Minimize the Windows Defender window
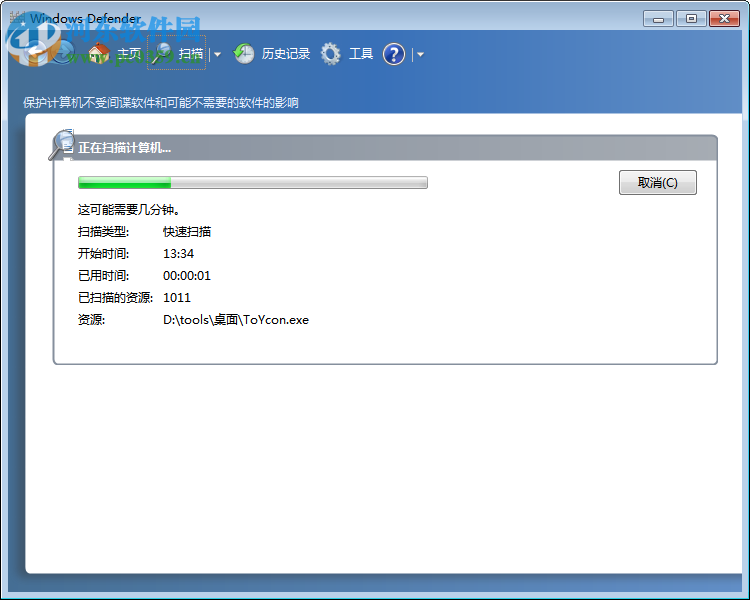This screenshot has width=750, height=600. [x=659, y=19]
